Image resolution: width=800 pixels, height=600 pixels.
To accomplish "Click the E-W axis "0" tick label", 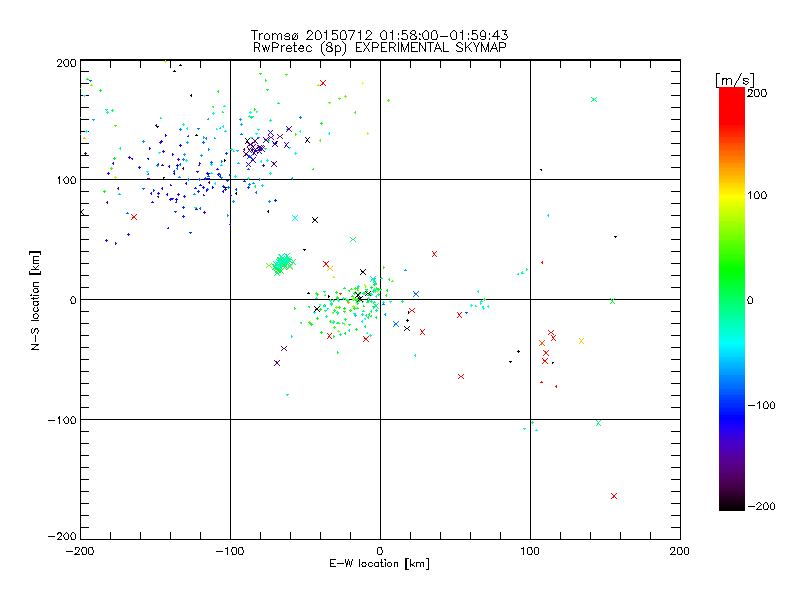I will point(380,551).
